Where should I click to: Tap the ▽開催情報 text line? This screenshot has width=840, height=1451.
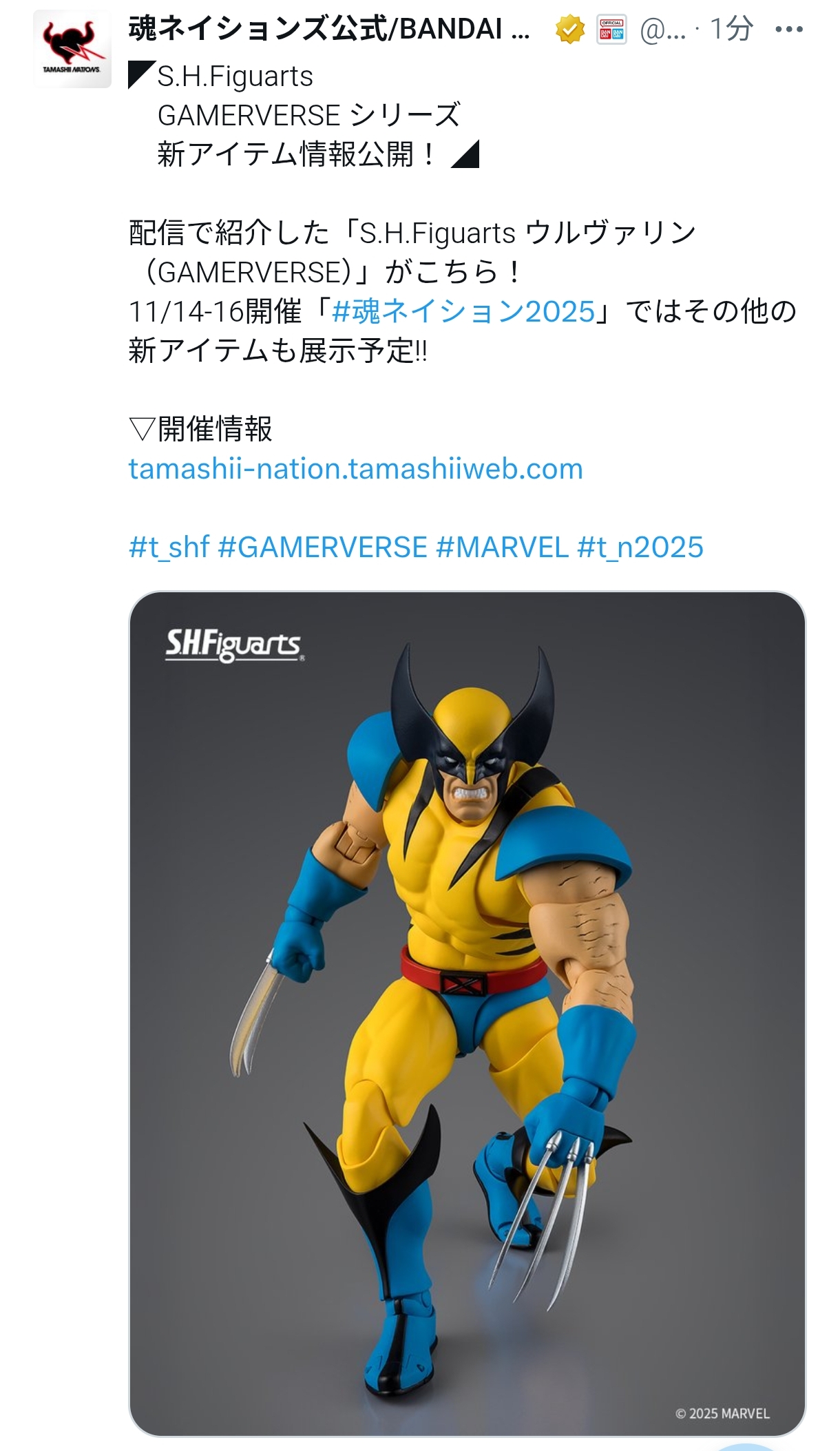(x=200, y=429)
